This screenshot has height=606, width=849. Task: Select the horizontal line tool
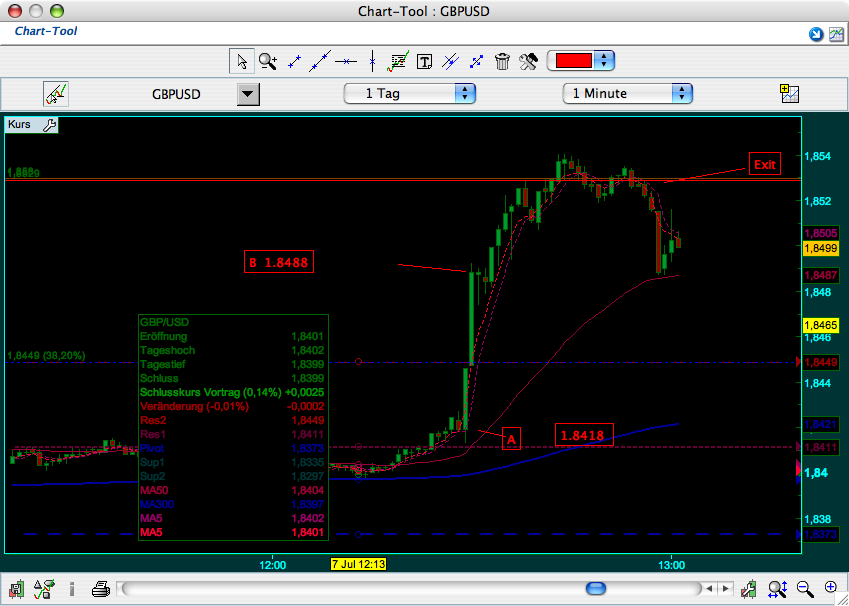pyautogui.click(x=345, y=62)
